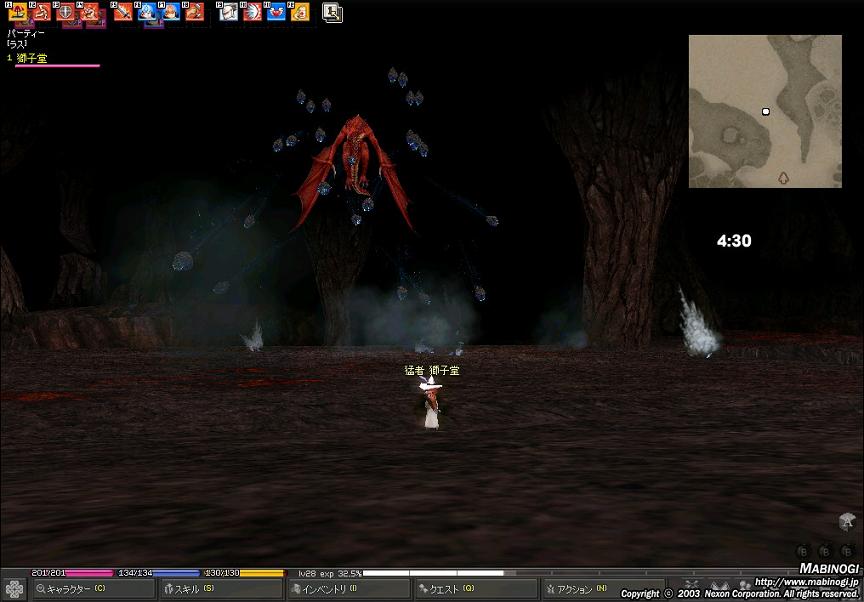Viewport: 864px width, 602px height.
Task: Activate the F11 blue winged-heart skill
Action: tap(276, 12)
